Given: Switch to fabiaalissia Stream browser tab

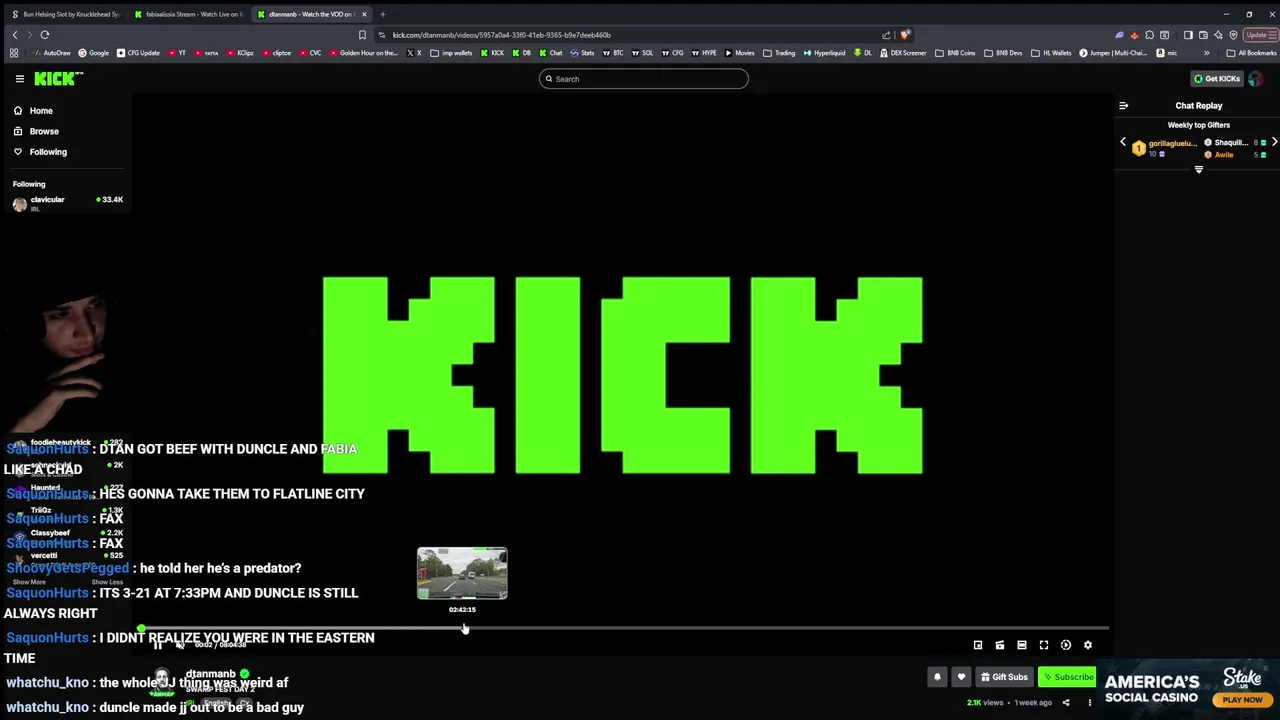Looking at the screenshot, I should 189,14.
